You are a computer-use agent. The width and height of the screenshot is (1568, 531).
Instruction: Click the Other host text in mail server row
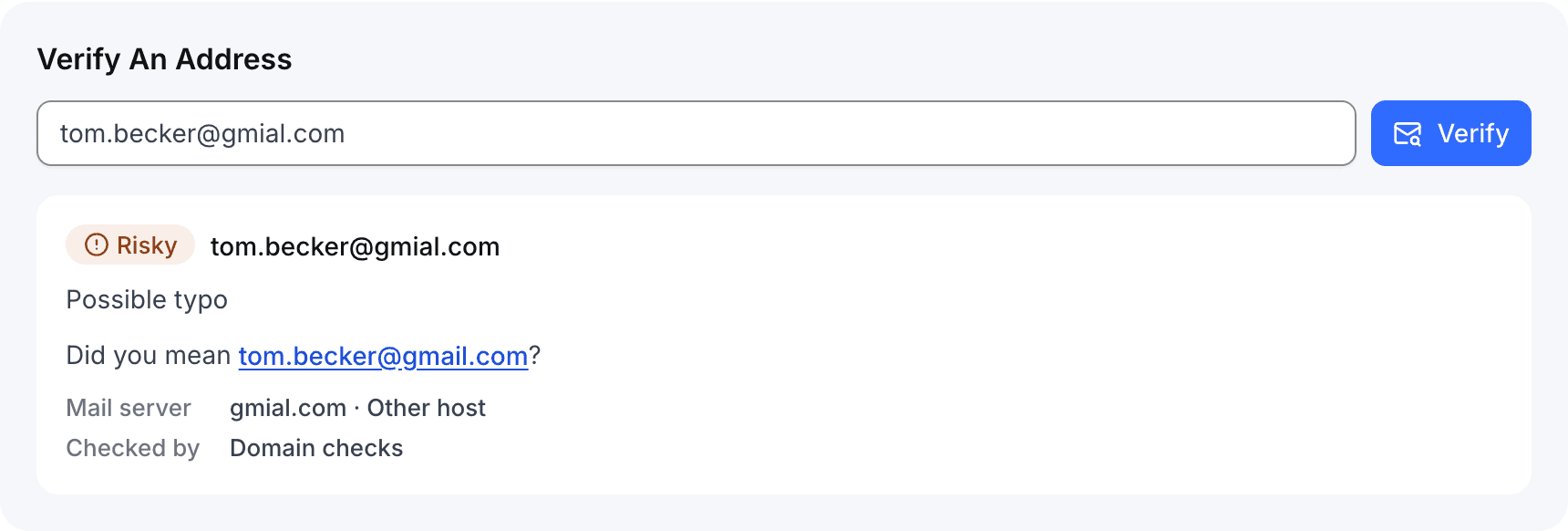pos(426,408)
